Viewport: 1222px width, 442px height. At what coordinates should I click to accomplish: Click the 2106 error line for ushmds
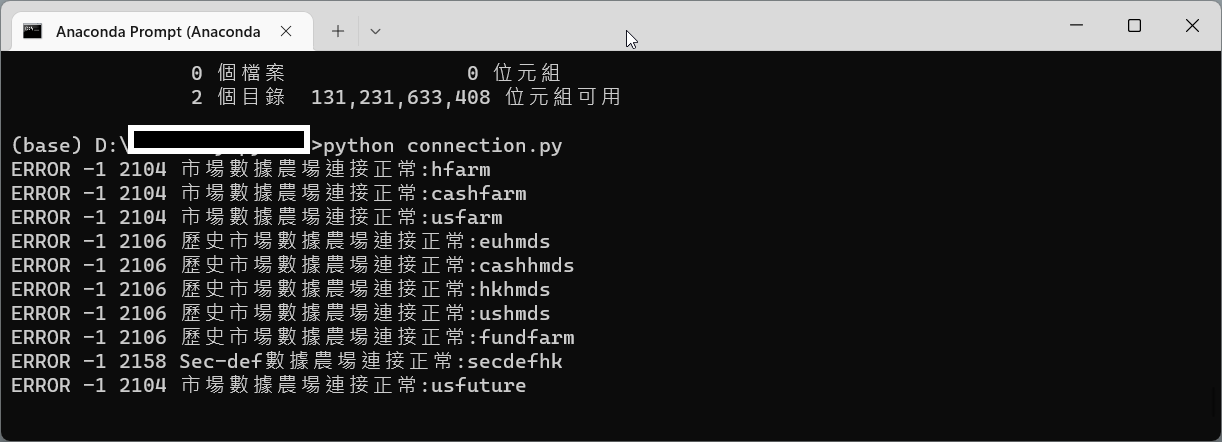(281, 313)
